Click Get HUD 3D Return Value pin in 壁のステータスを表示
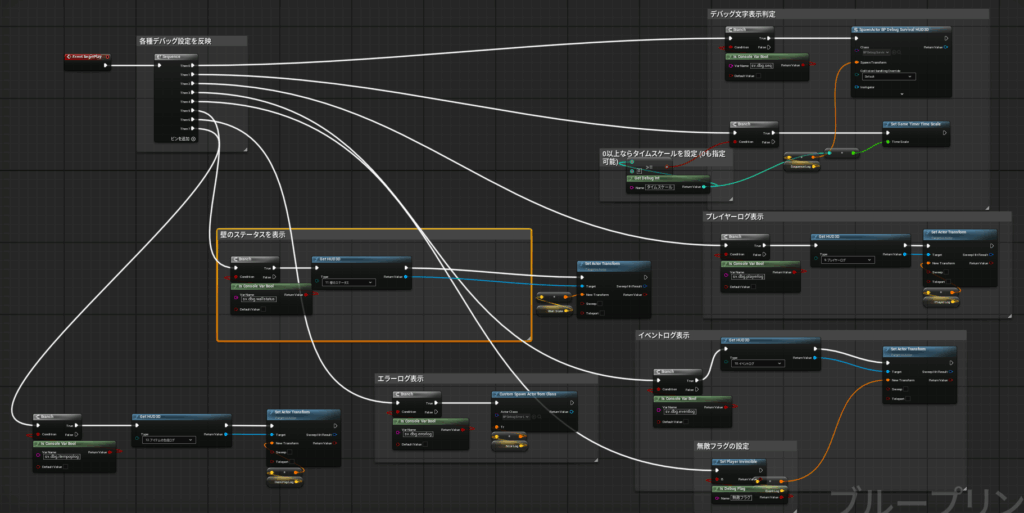Screen dimensions: 1024x513 coord(406,277)
